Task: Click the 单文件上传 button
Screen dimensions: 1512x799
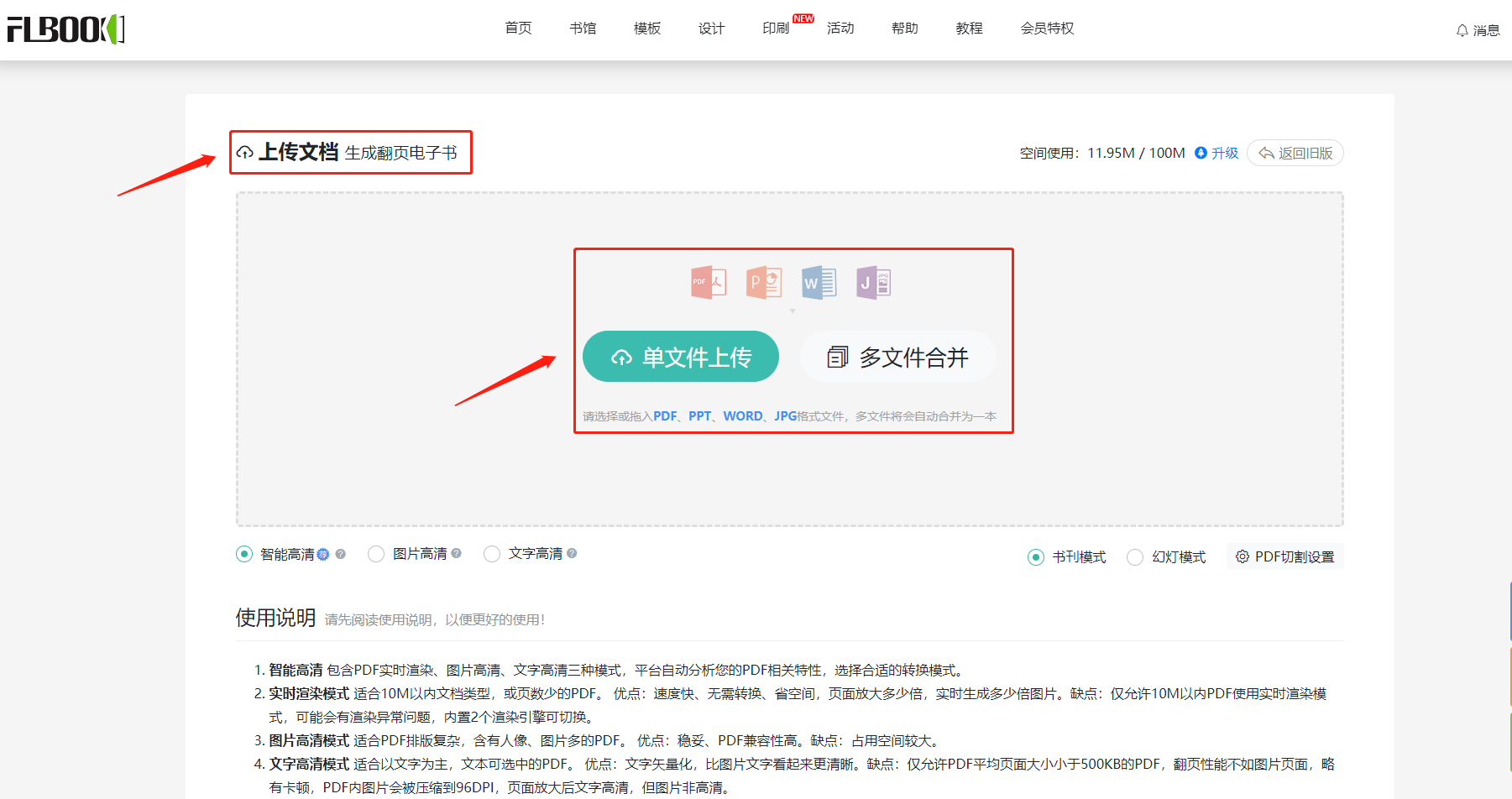Action: (681, 357)
